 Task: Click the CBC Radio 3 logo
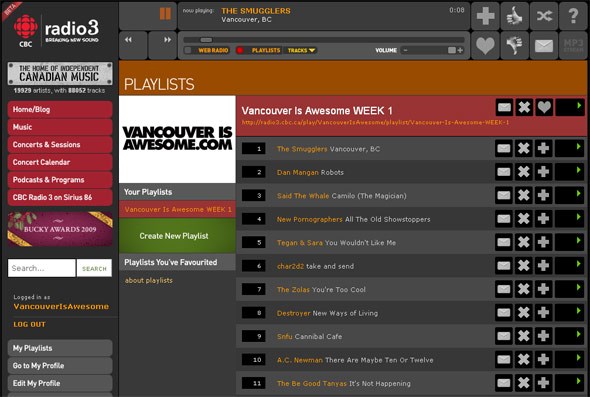(x=56, y=31)
